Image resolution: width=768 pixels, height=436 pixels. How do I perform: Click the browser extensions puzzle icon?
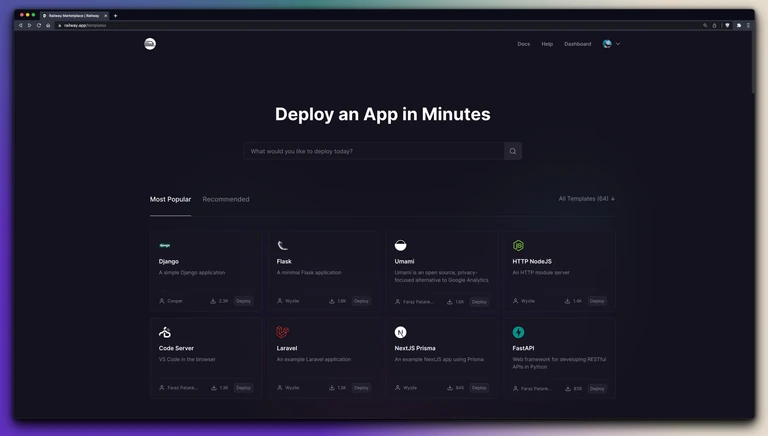pyautogui.click(x=739, y=25)
